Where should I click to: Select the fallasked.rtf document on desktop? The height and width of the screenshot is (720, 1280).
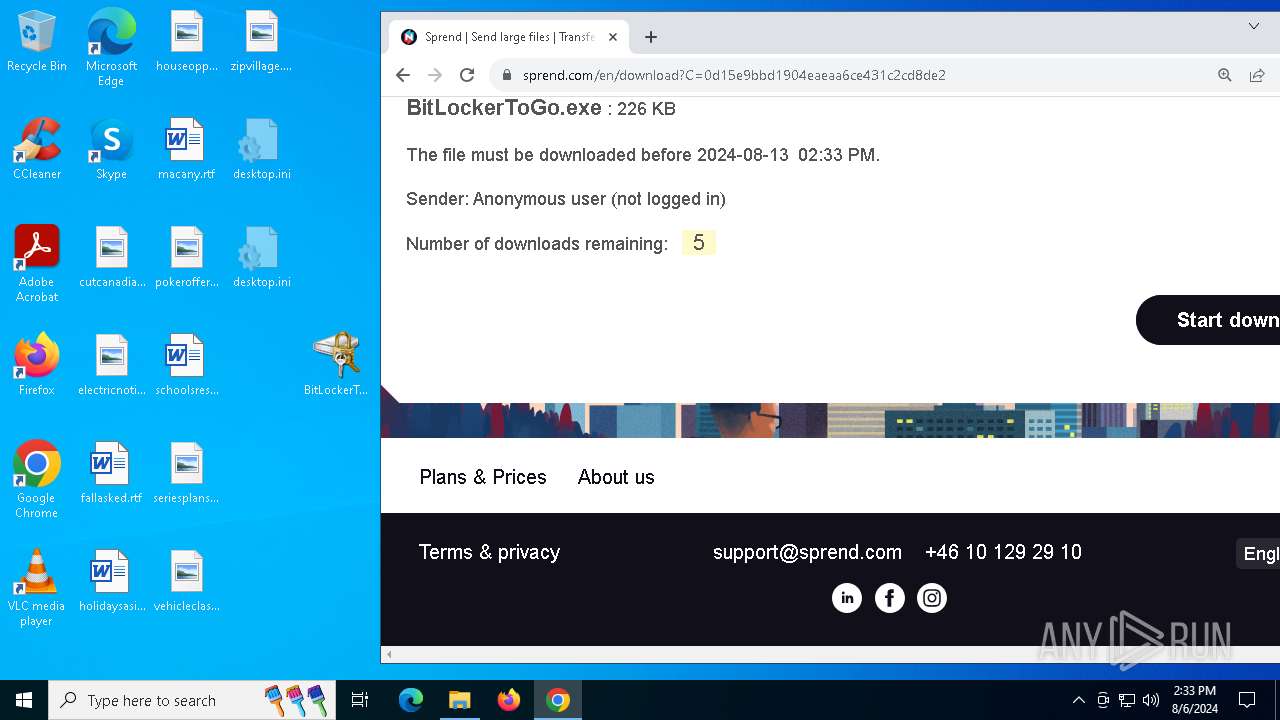click(x=111, y=473)
